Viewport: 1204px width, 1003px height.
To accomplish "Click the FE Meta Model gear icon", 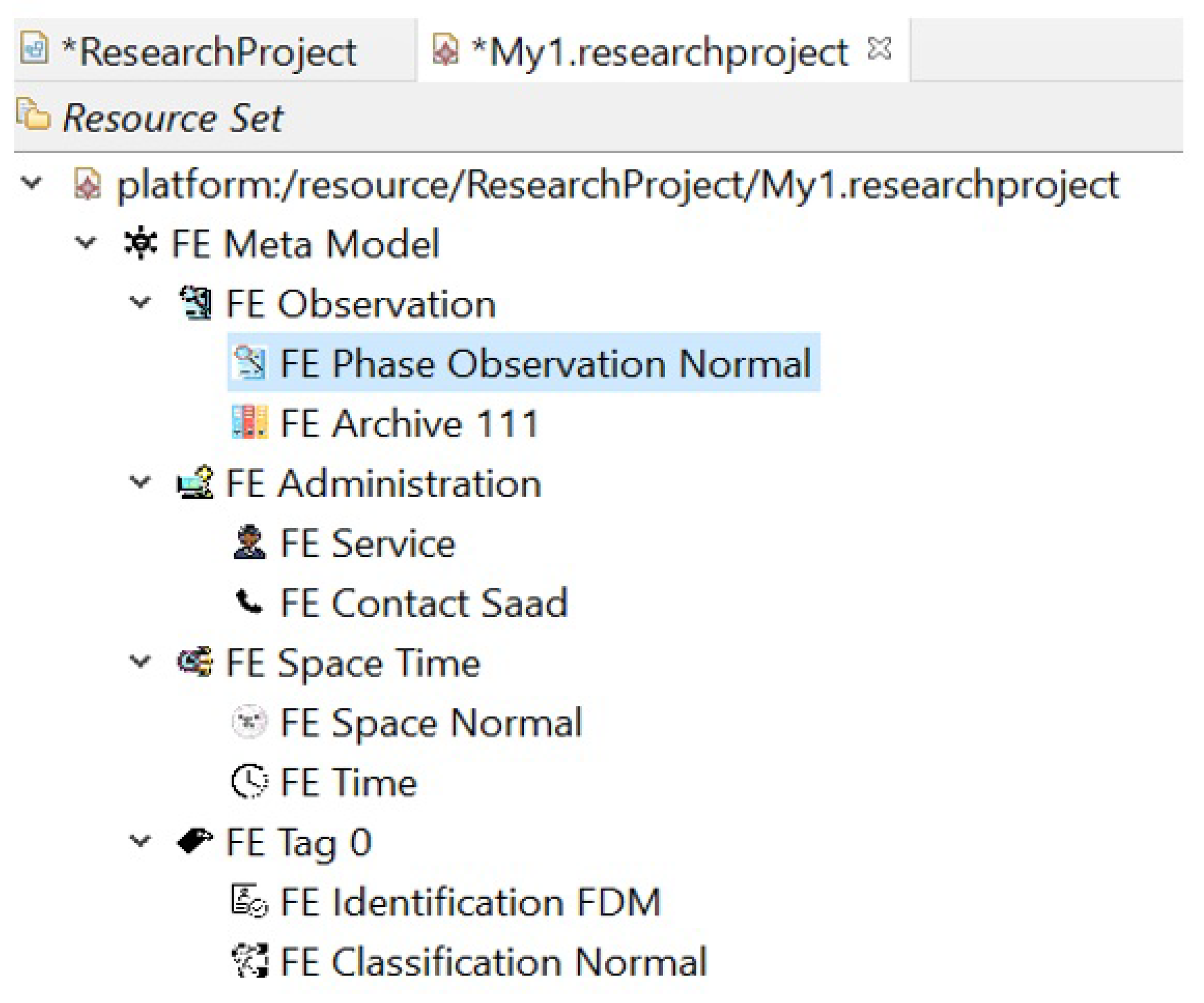I will 141,243.
